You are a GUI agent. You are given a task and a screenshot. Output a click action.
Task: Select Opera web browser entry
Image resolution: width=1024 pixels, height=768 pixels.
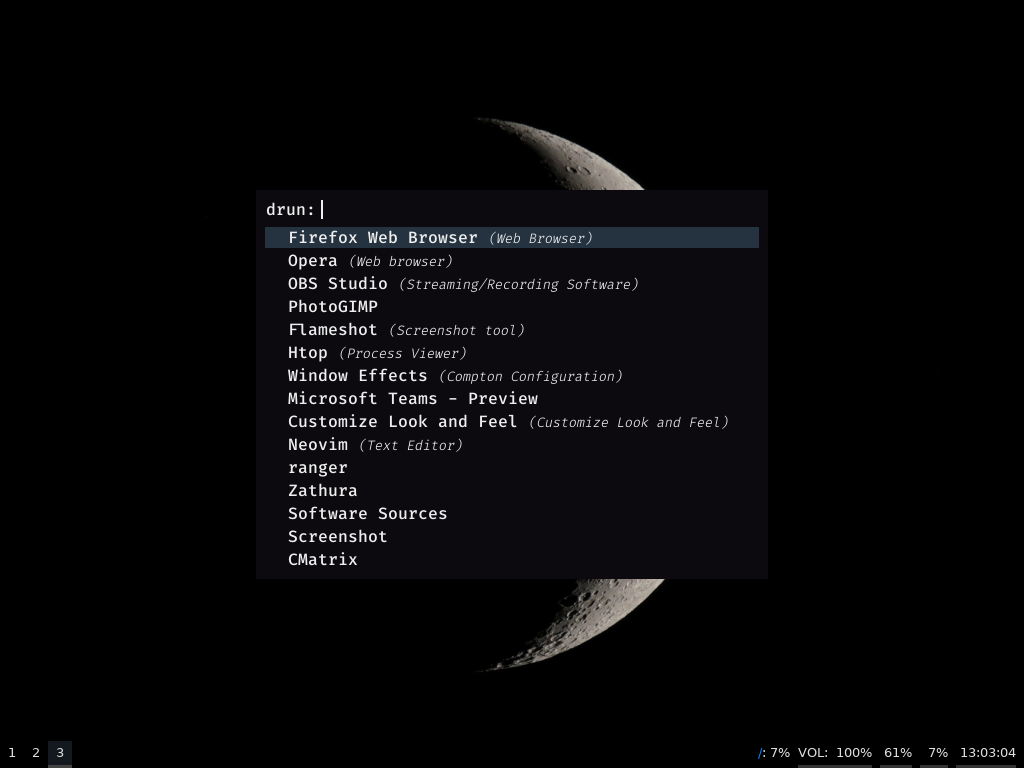pos(511,261)
